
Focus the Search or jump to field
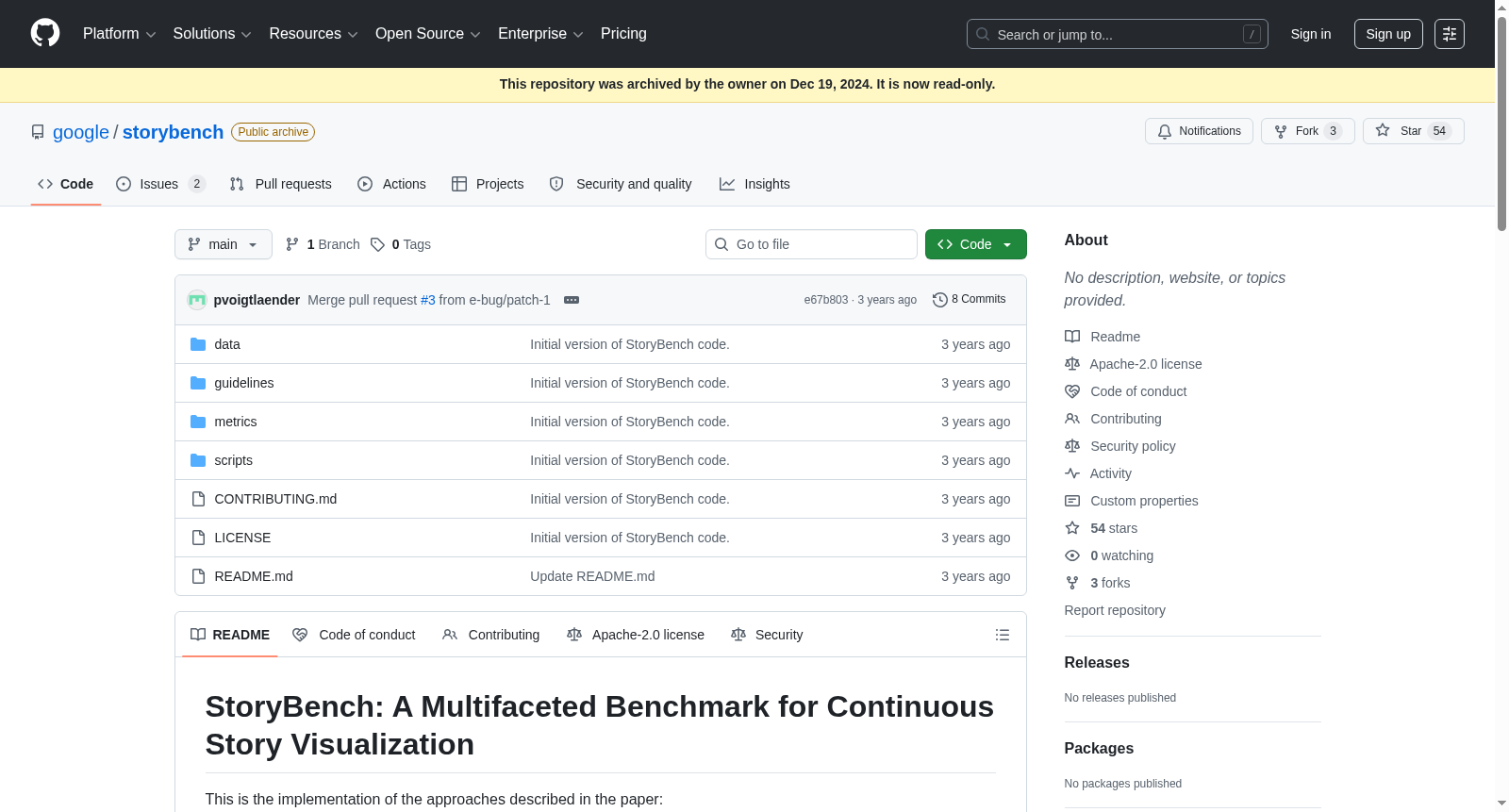tap(1117, 34)
